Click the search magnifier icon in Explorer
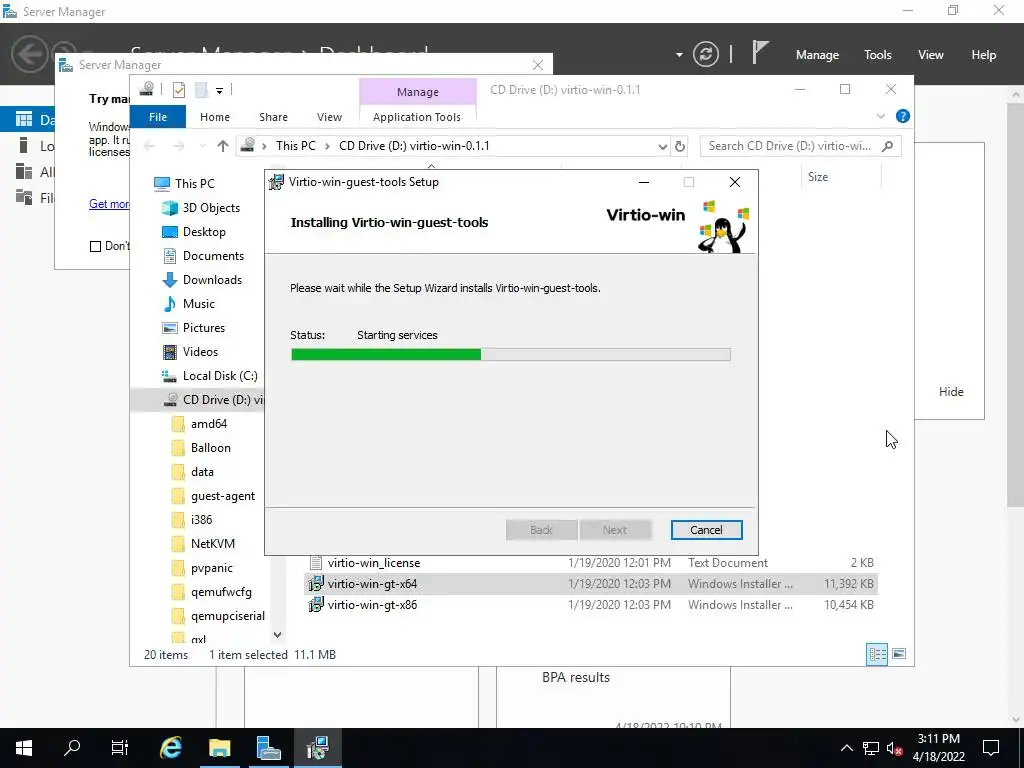 [887, 146]
